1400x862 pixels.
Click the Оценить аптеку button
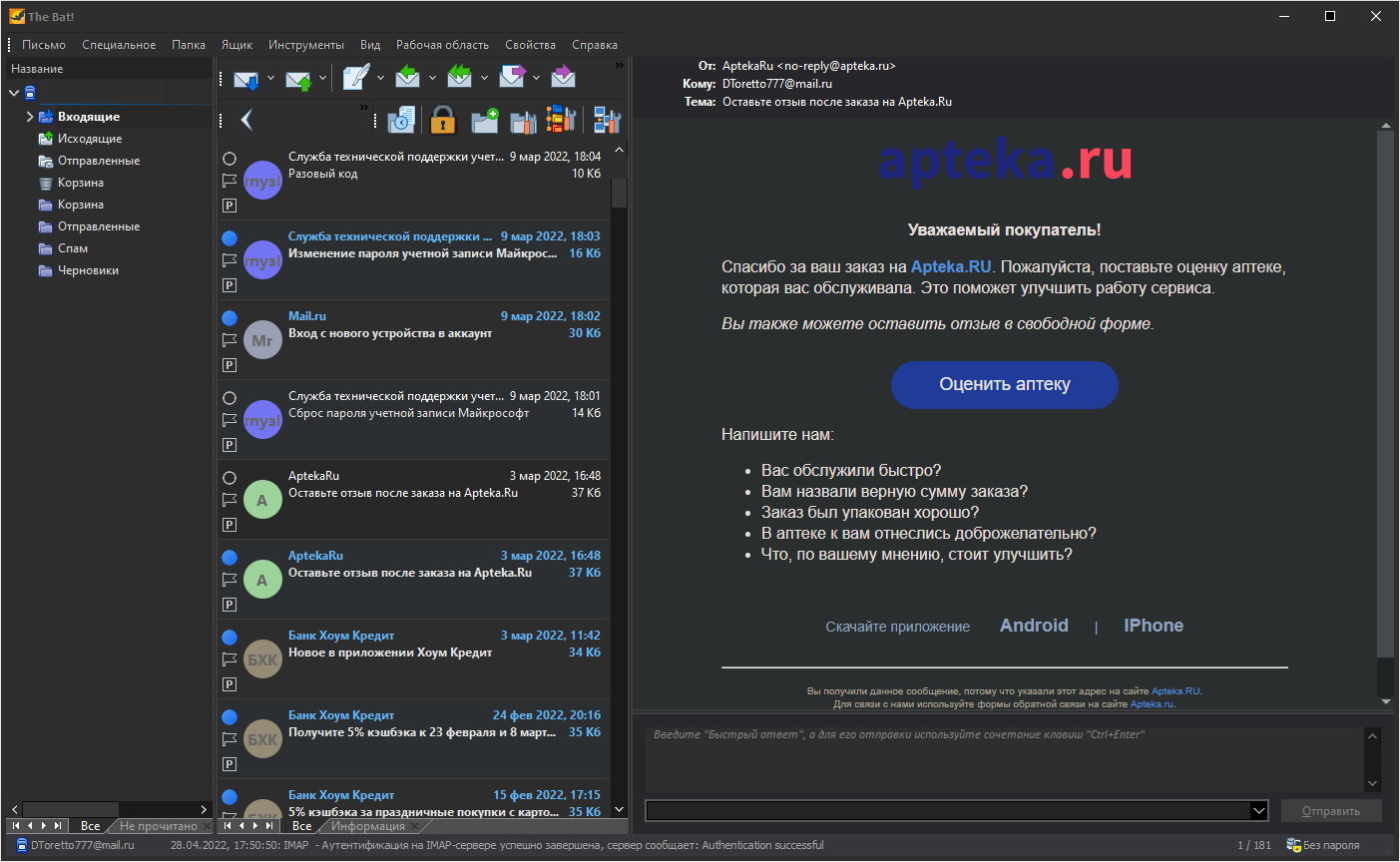[1005, 384]
